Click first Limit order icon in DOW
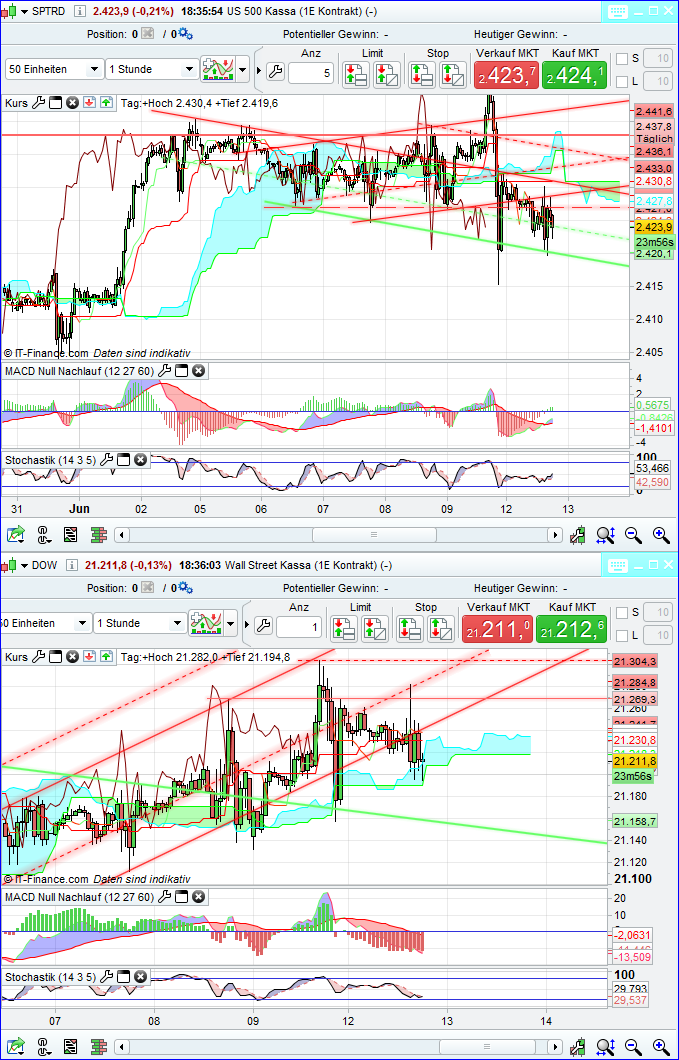Viewport: 679px width, 1060px height. click(344, 629)
